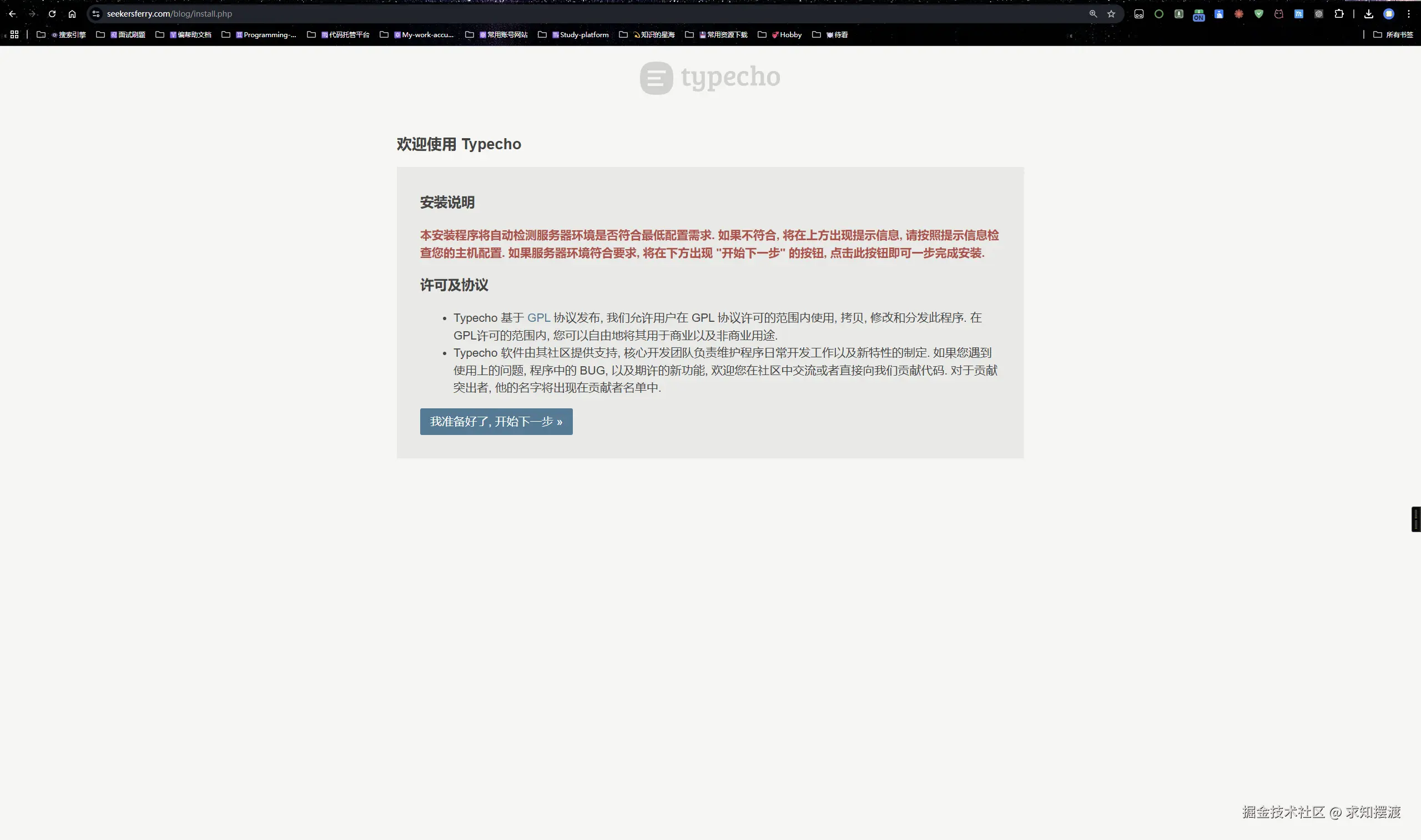Click the 许可及协议 section heading

[454, 285]
